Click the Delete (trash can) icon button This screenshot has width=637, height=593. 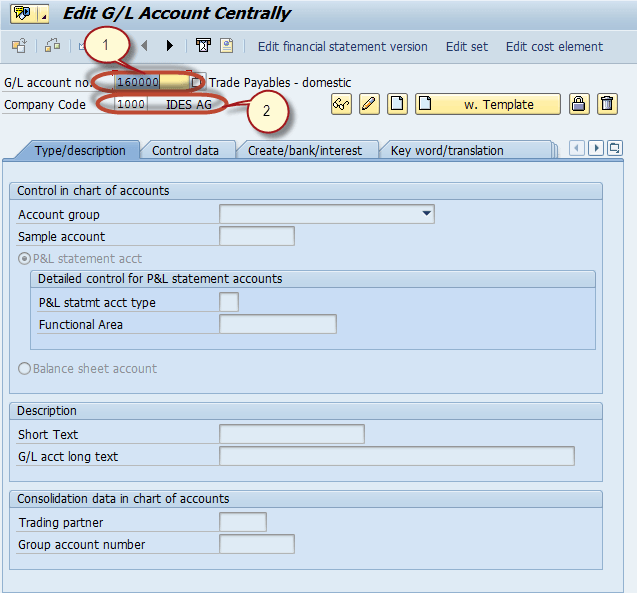607,104
